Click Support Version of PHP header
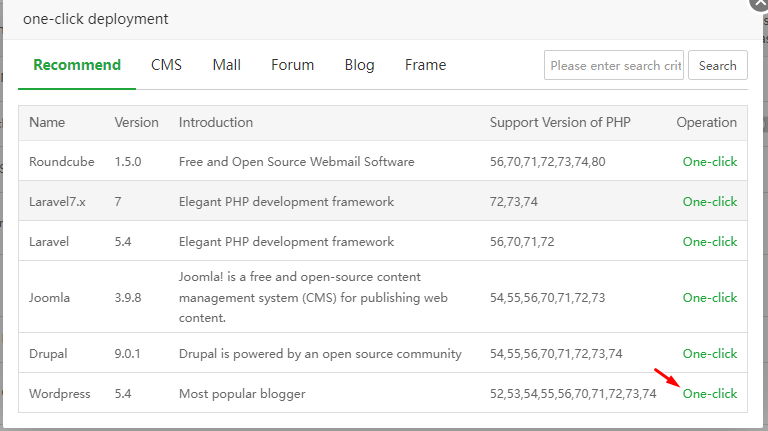Screen dimensions: 768x431 [x=560, y=122]
